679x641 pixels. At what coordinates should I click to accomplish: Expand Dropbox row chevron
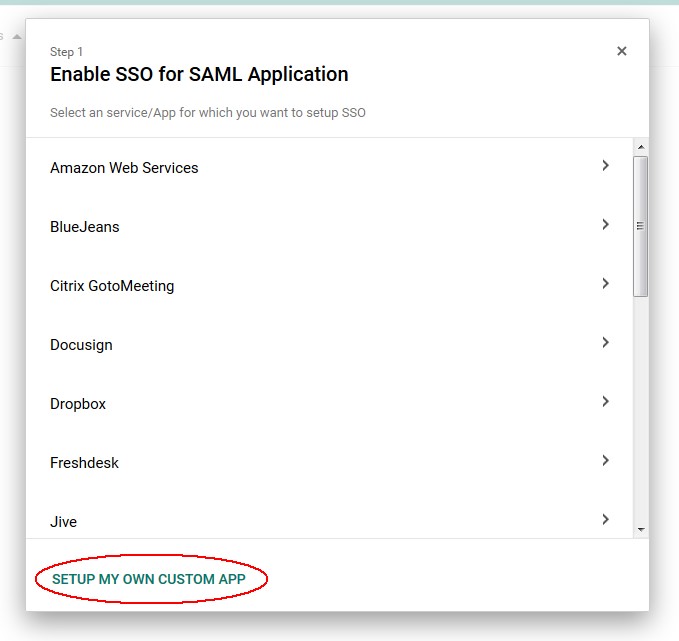(605, 401)
